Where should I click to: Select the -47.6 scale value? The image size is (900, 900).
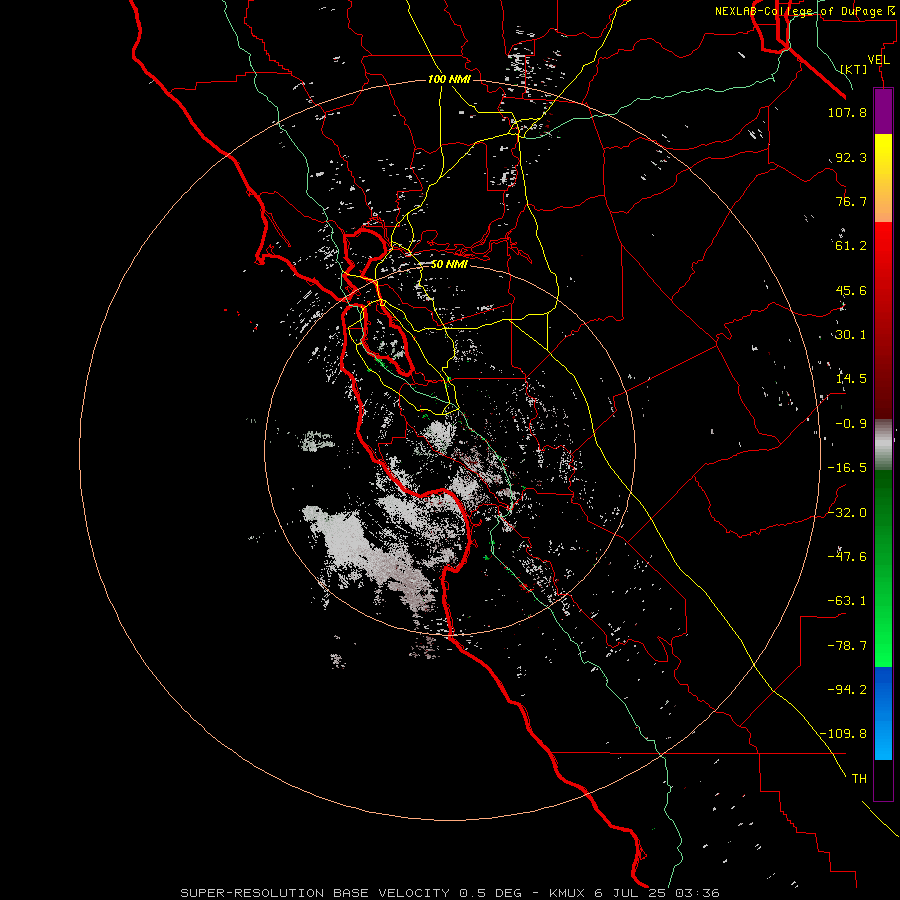point(847,557)
